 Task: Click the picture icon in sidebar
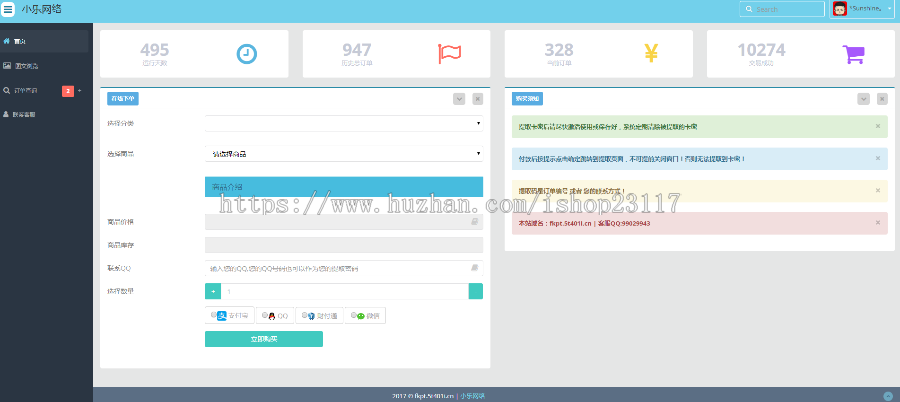coord(6,65)
